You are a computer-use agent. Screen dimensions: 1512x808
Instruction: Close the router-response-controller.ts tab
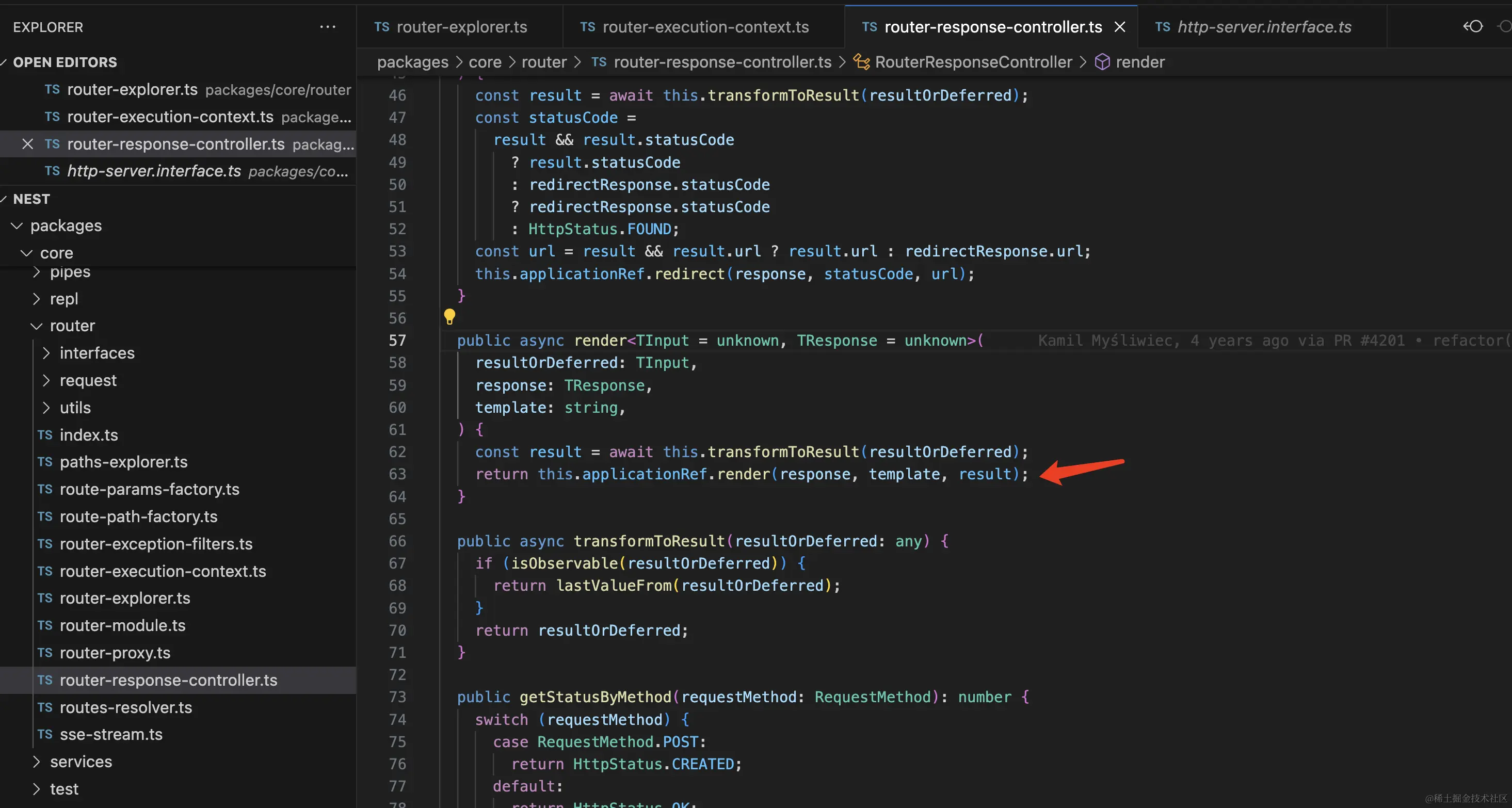1120,27
